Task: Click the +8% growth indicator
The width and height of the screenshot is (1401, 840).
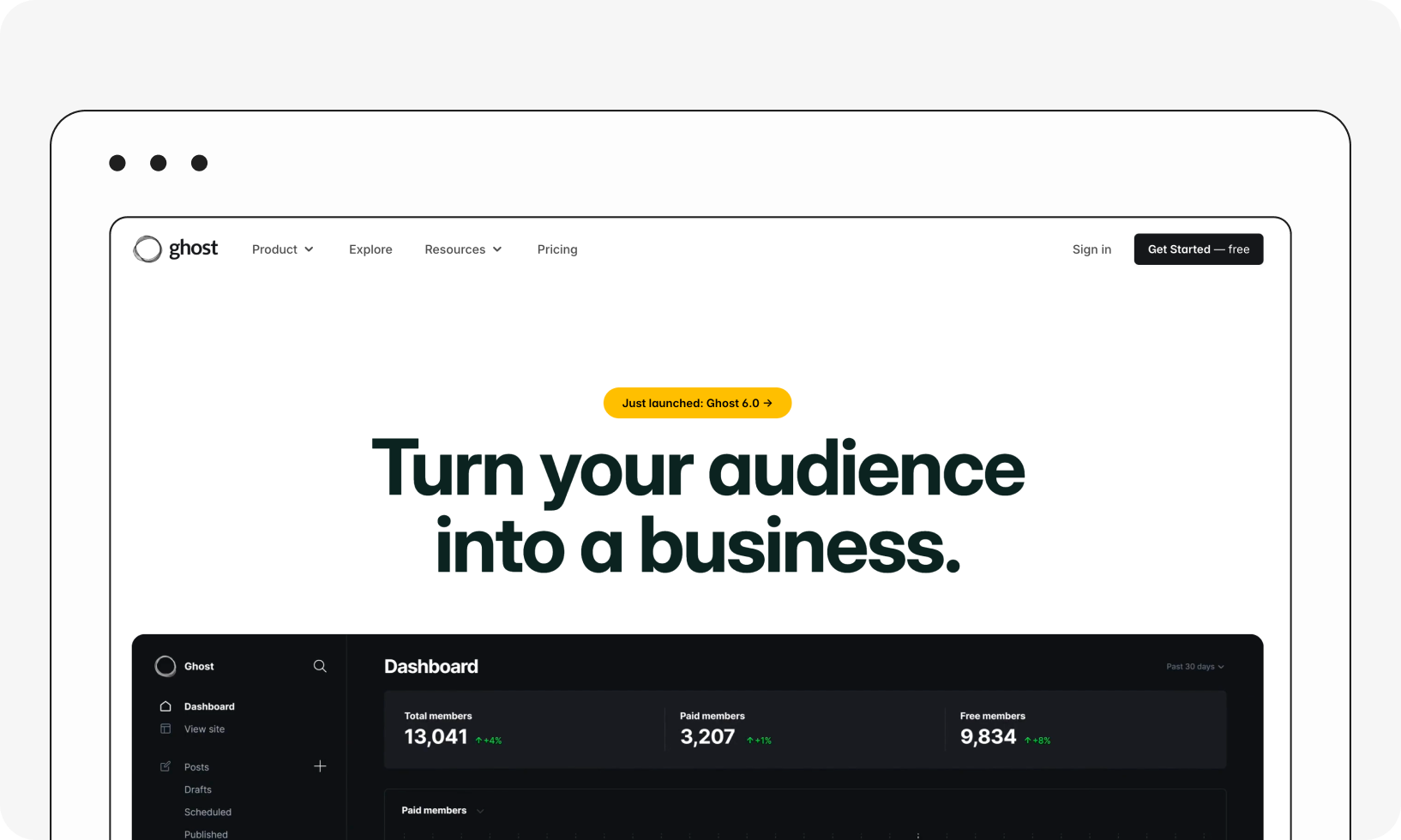Action: point(1037,741)
